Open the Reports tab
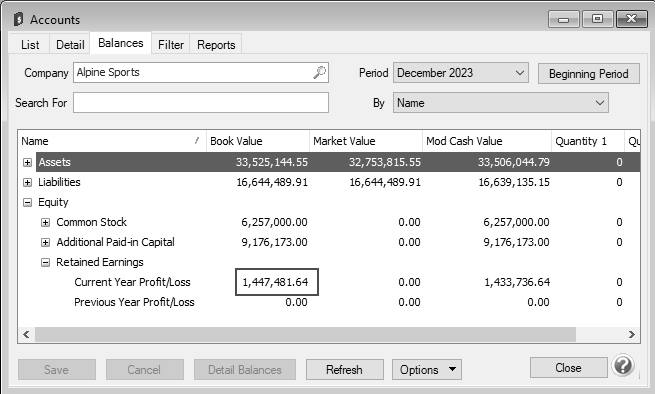The image size is (655, 394). click(216, 45)
